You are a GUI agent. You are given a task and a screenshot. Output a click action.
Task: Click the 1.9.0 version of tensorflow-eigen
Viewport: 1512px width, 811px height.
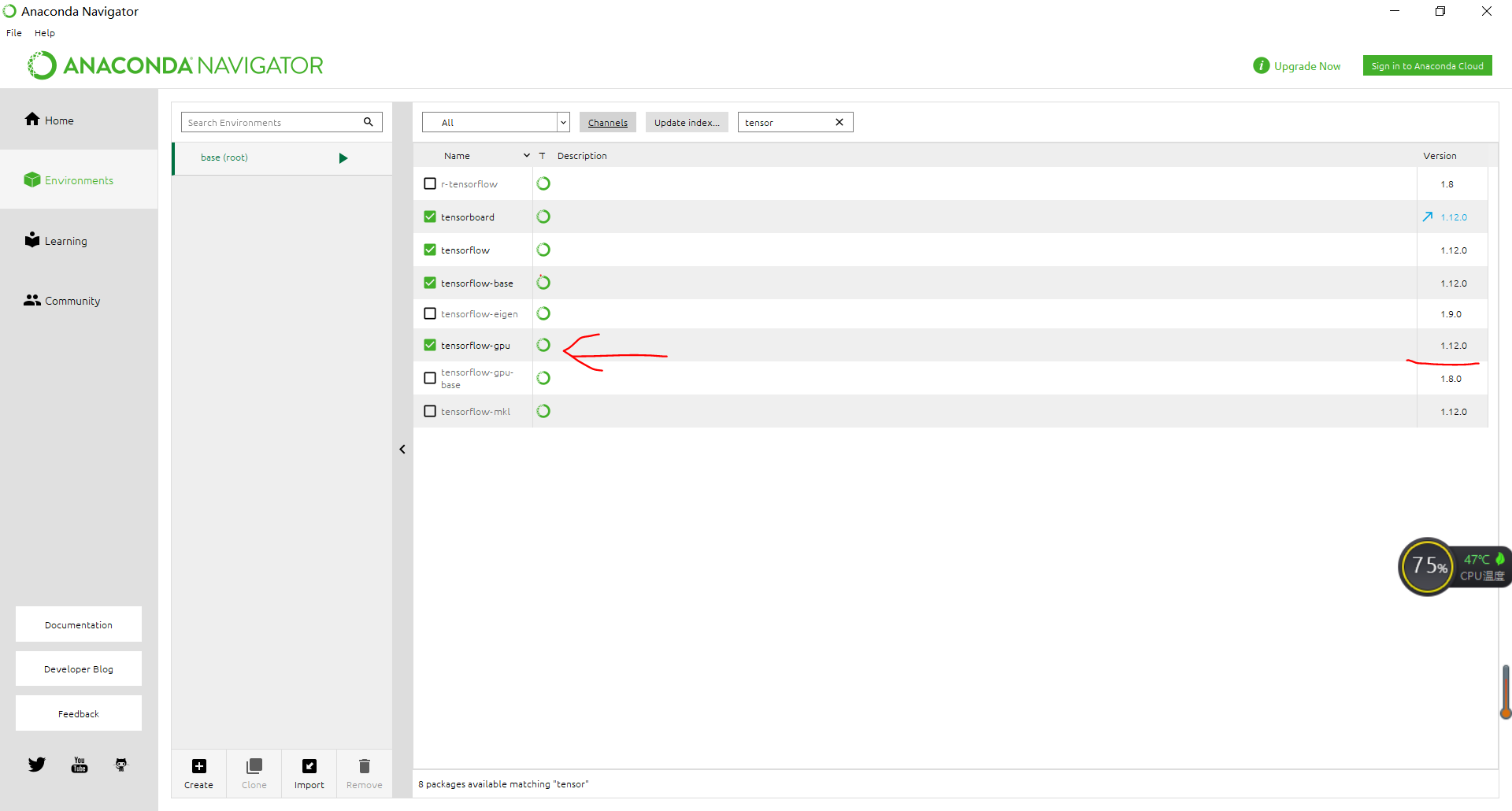1451,314
